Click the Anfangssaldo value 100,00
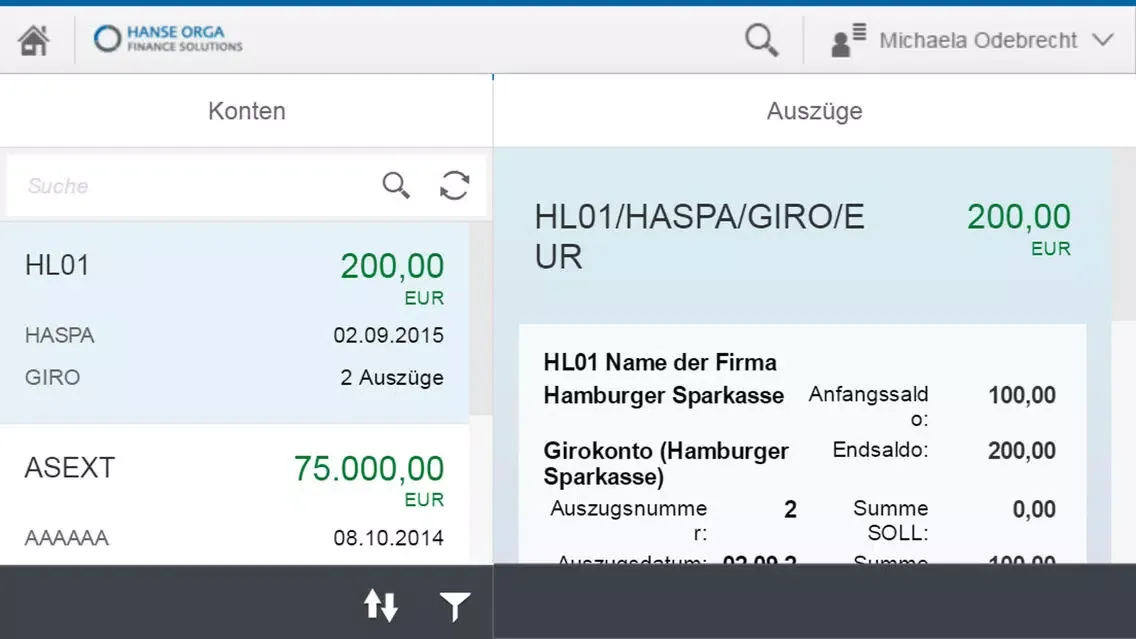 pos(1022,396)
